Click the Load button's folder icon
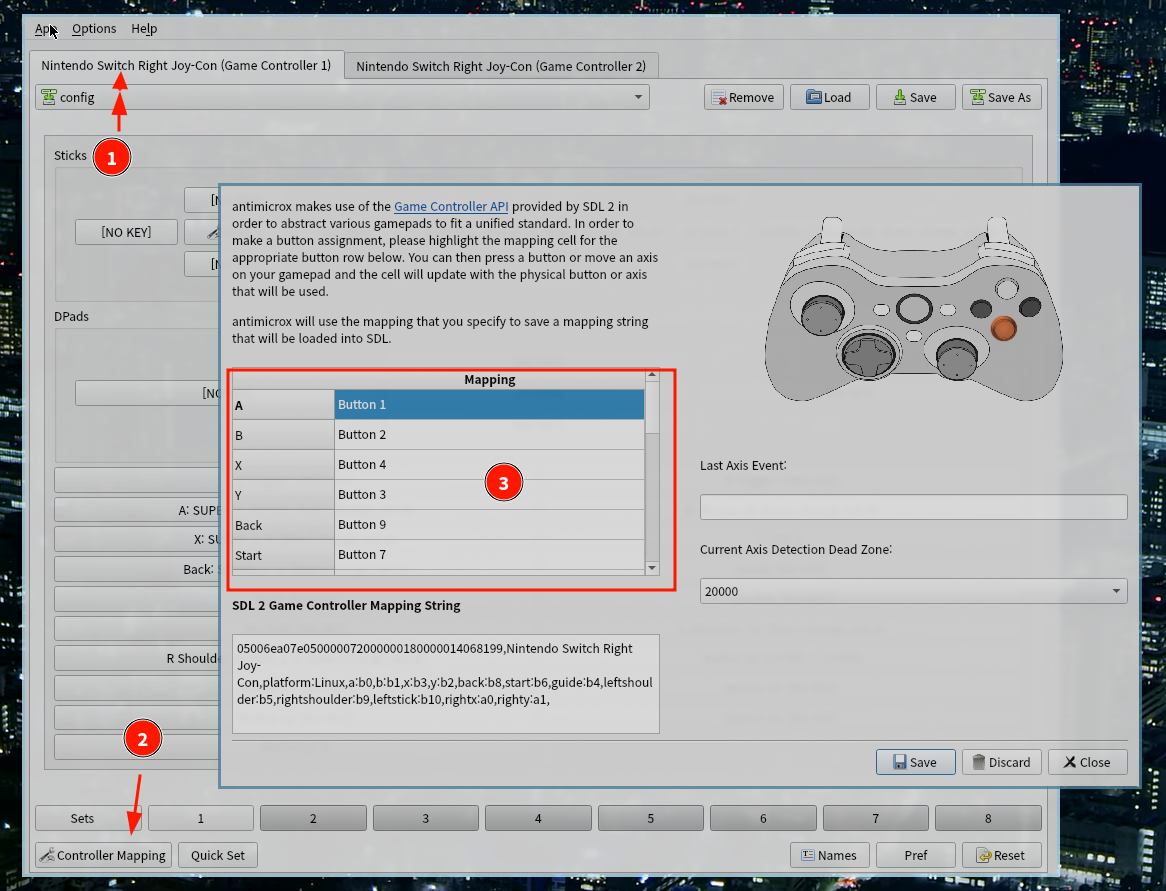1166x891 pixels. point(814,97)
